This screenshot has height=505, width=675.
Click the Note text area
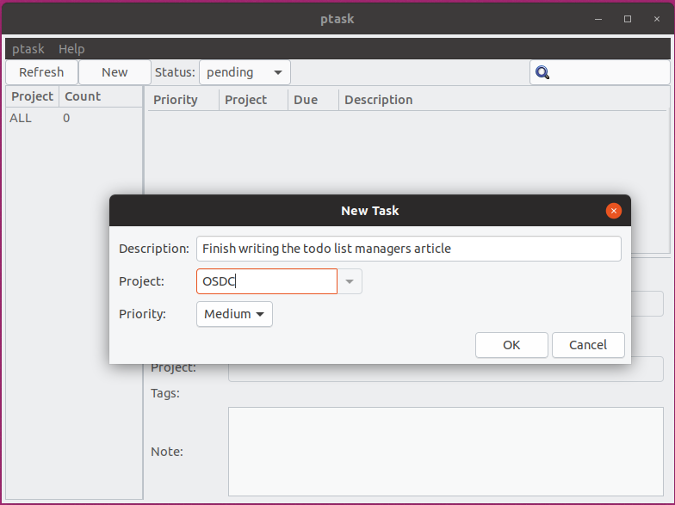point(445,451)
